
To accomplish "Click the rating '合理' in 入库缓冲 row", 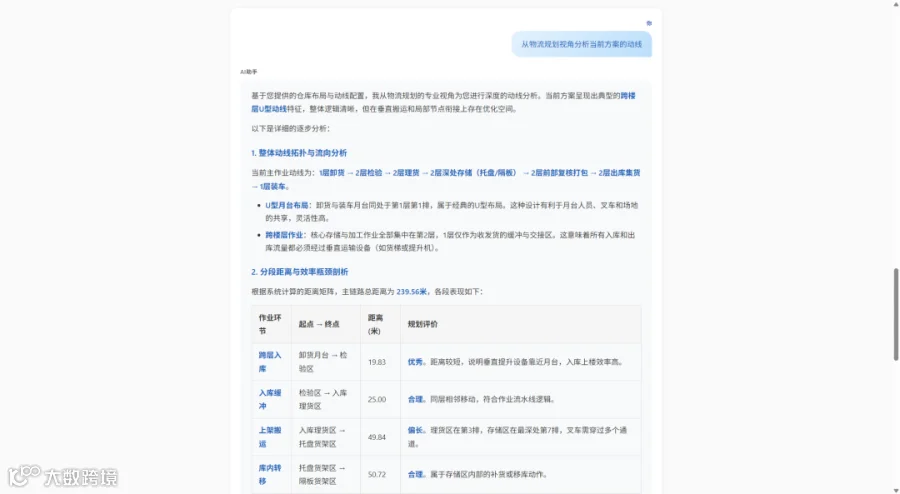I will click(416, 399).
